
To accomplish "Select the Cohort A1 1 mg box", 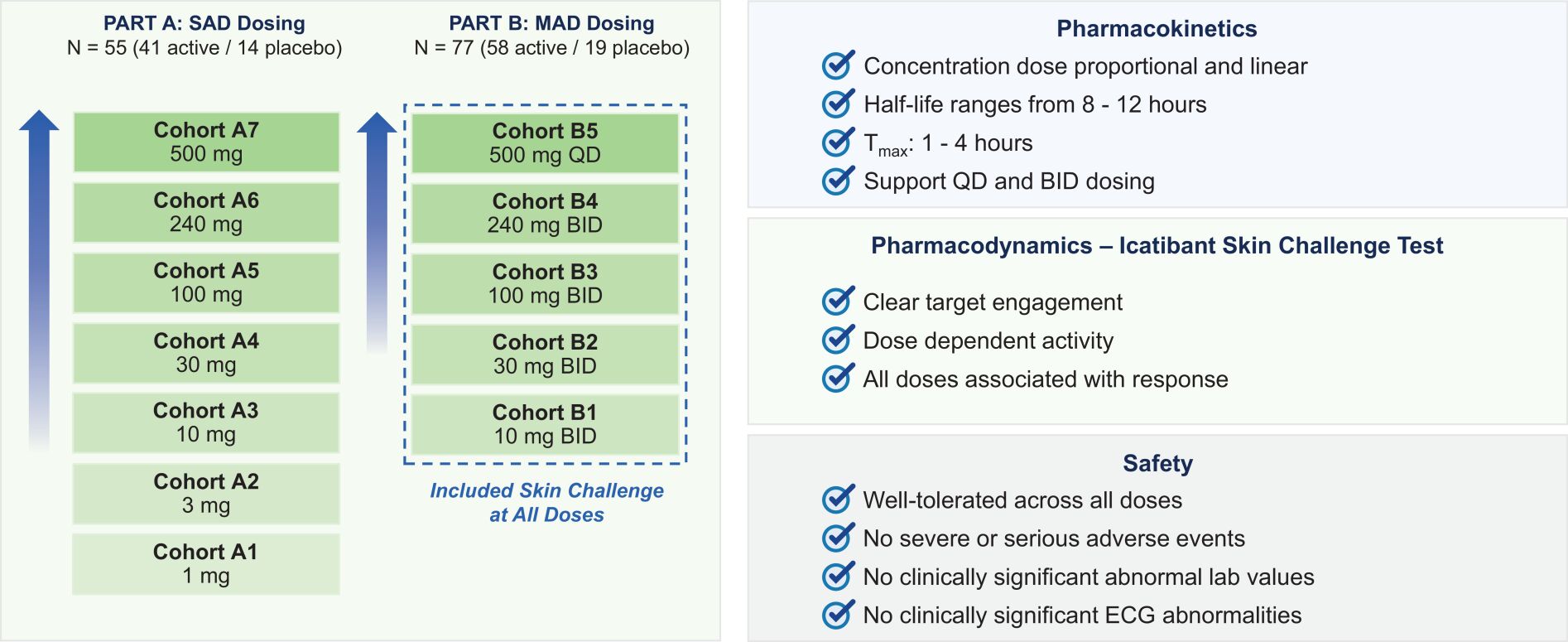I will [206, 564].
